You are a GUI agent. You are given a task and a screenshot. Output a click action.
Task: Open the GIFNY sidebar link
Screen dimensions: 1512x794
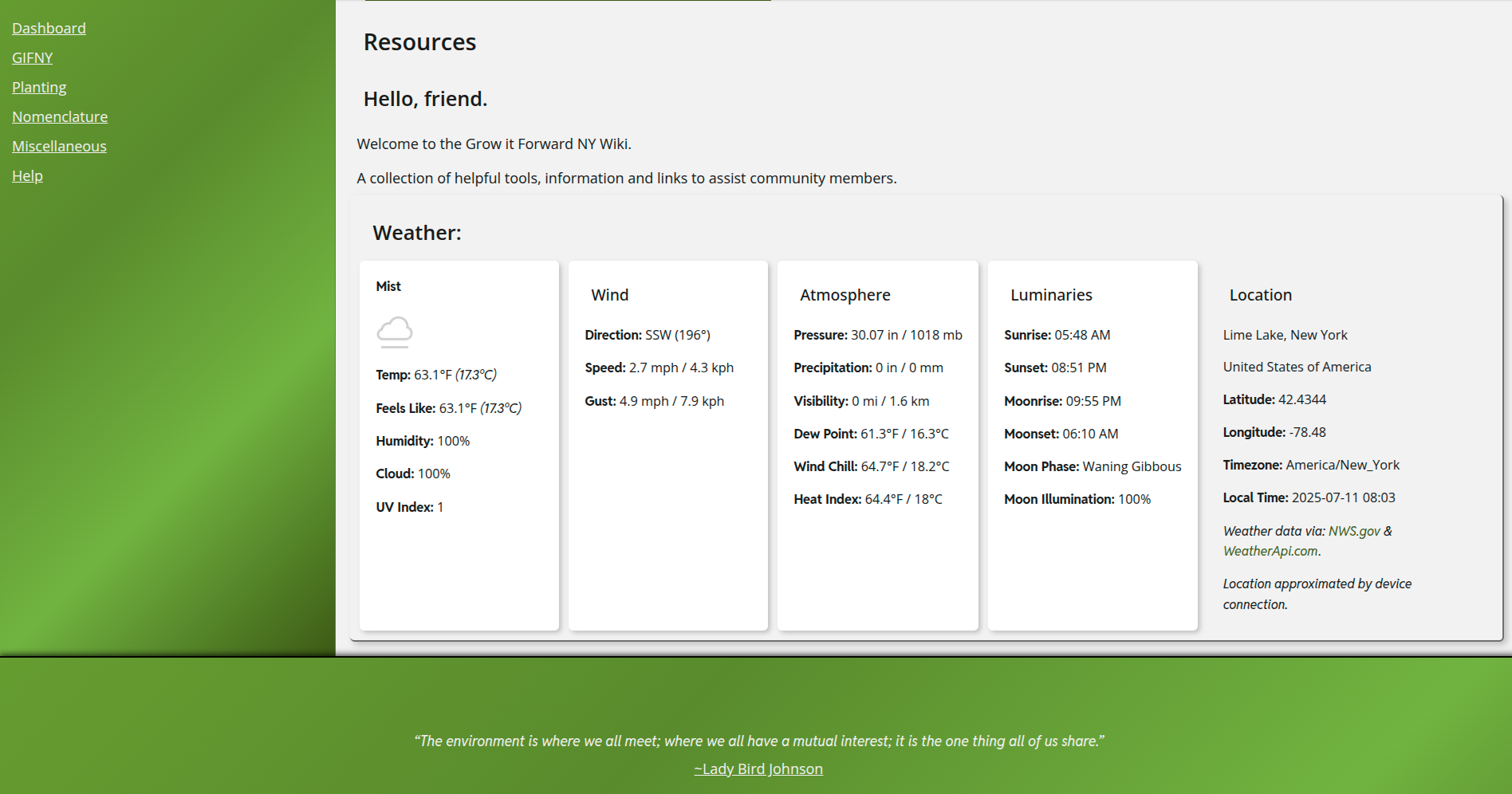[x=32, y=58]
